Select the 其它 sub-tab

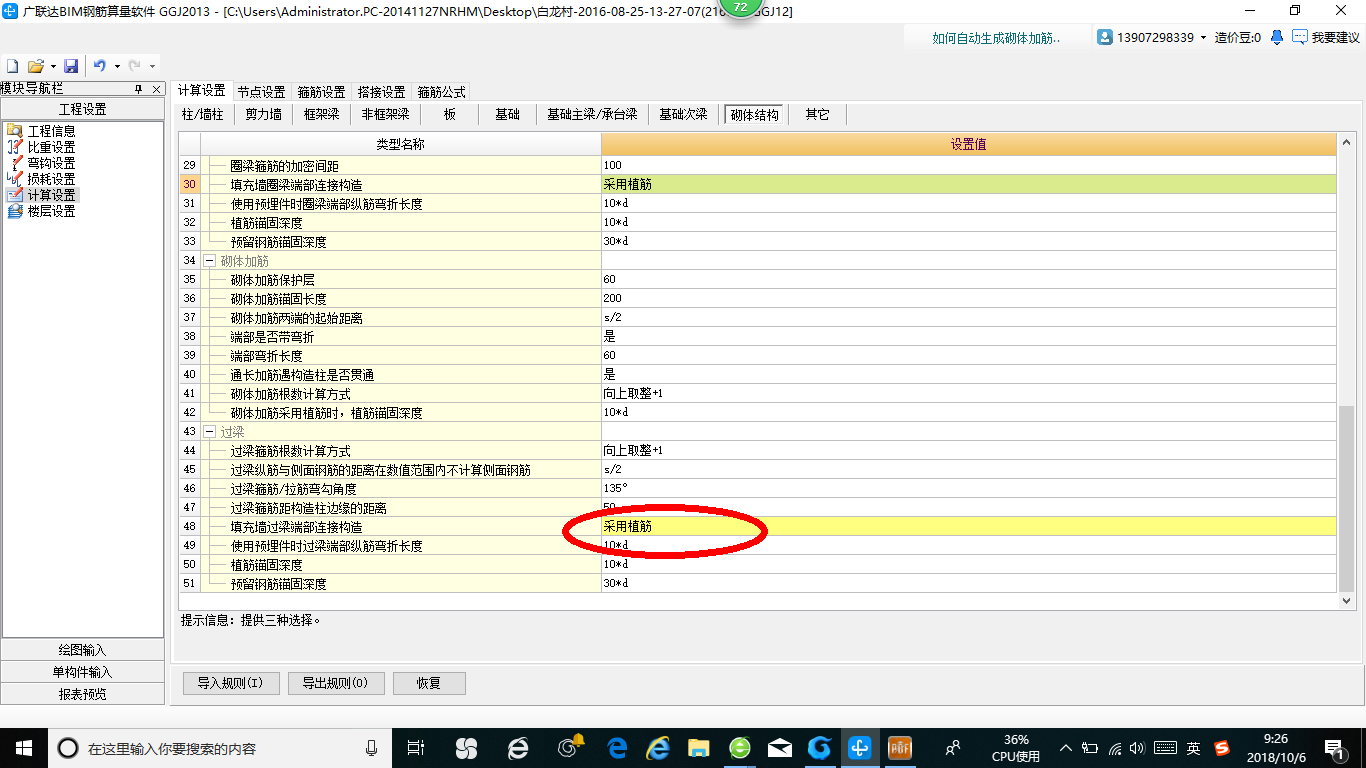(817, 114)
